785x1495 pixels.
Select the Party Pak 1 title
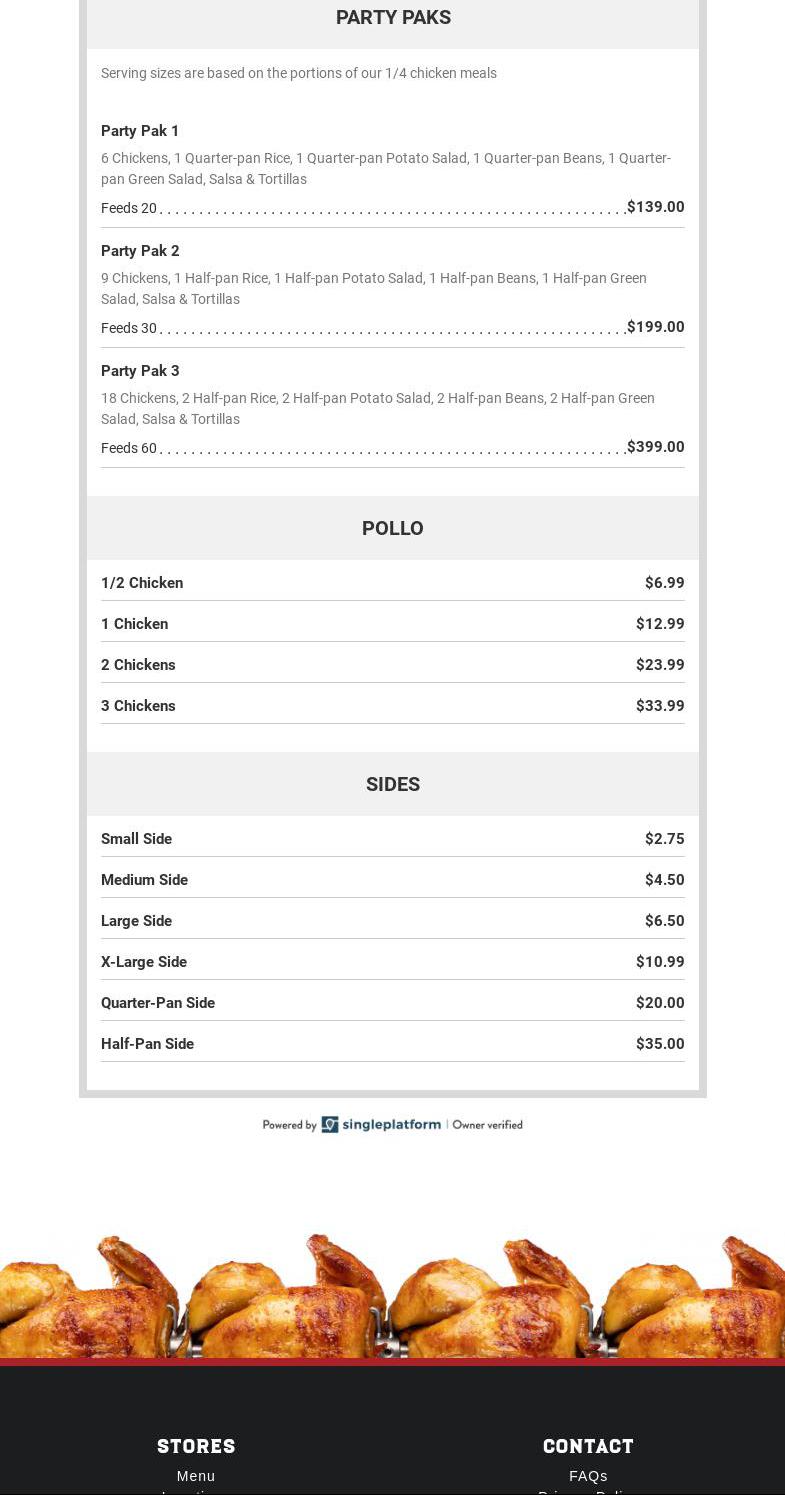140,131
